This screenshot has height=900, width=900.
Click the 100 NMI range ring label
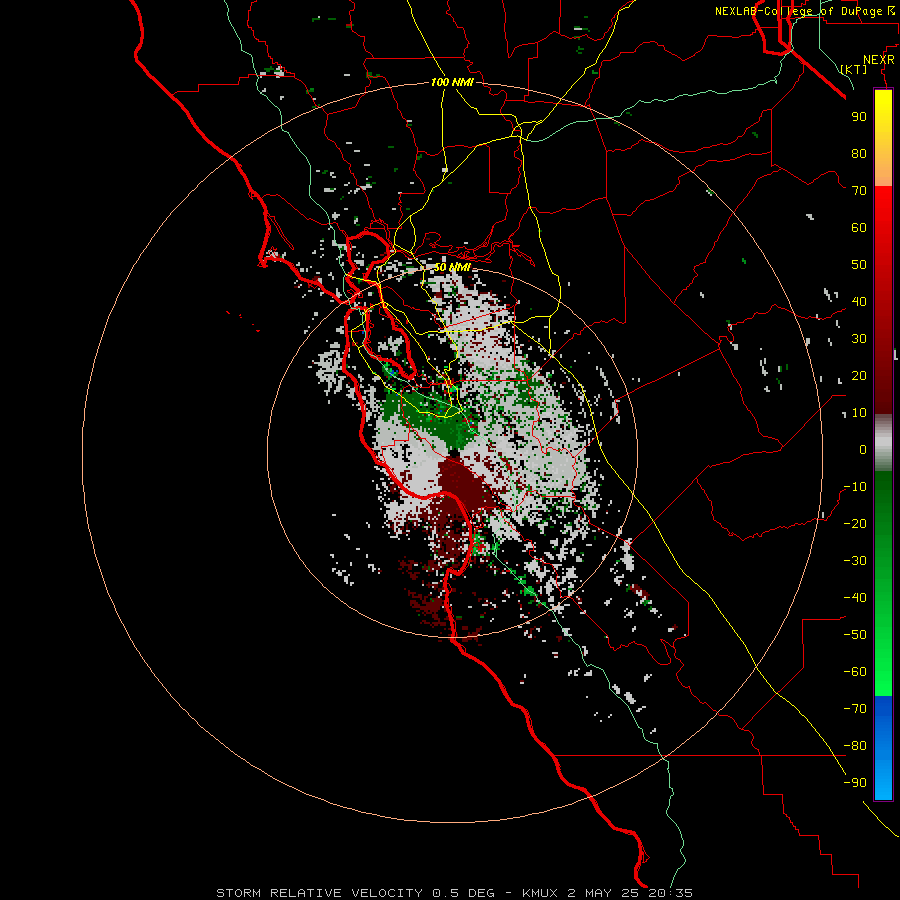coord(452,83)
